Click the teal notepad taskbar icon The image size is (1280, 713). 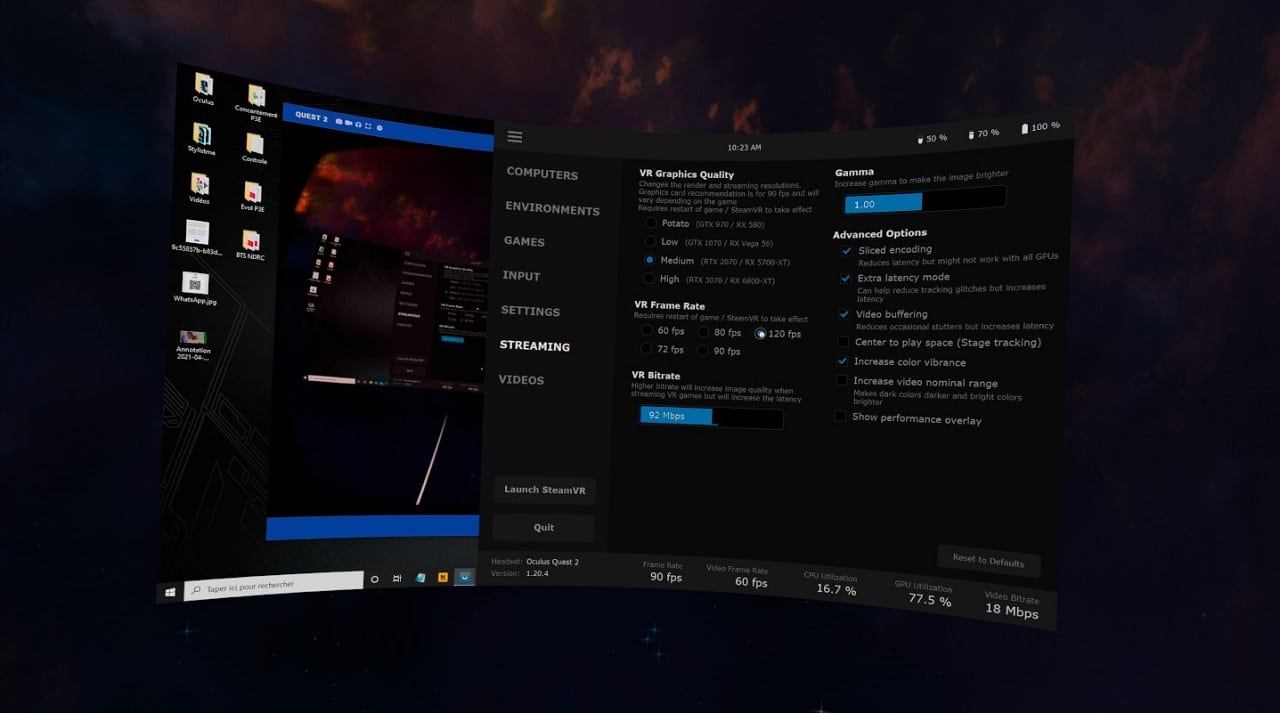[420, 577]
